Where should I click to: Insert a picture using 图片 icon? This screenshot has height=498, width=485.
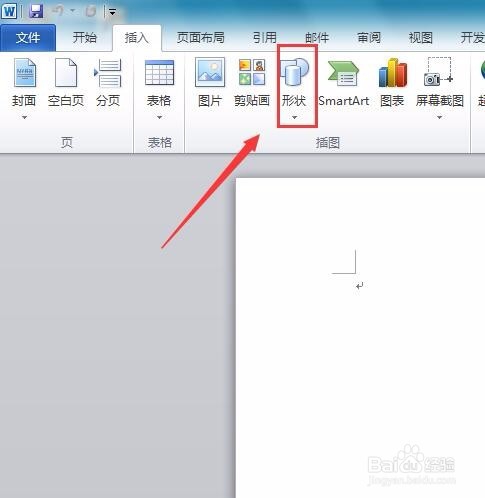click(210, 72)
